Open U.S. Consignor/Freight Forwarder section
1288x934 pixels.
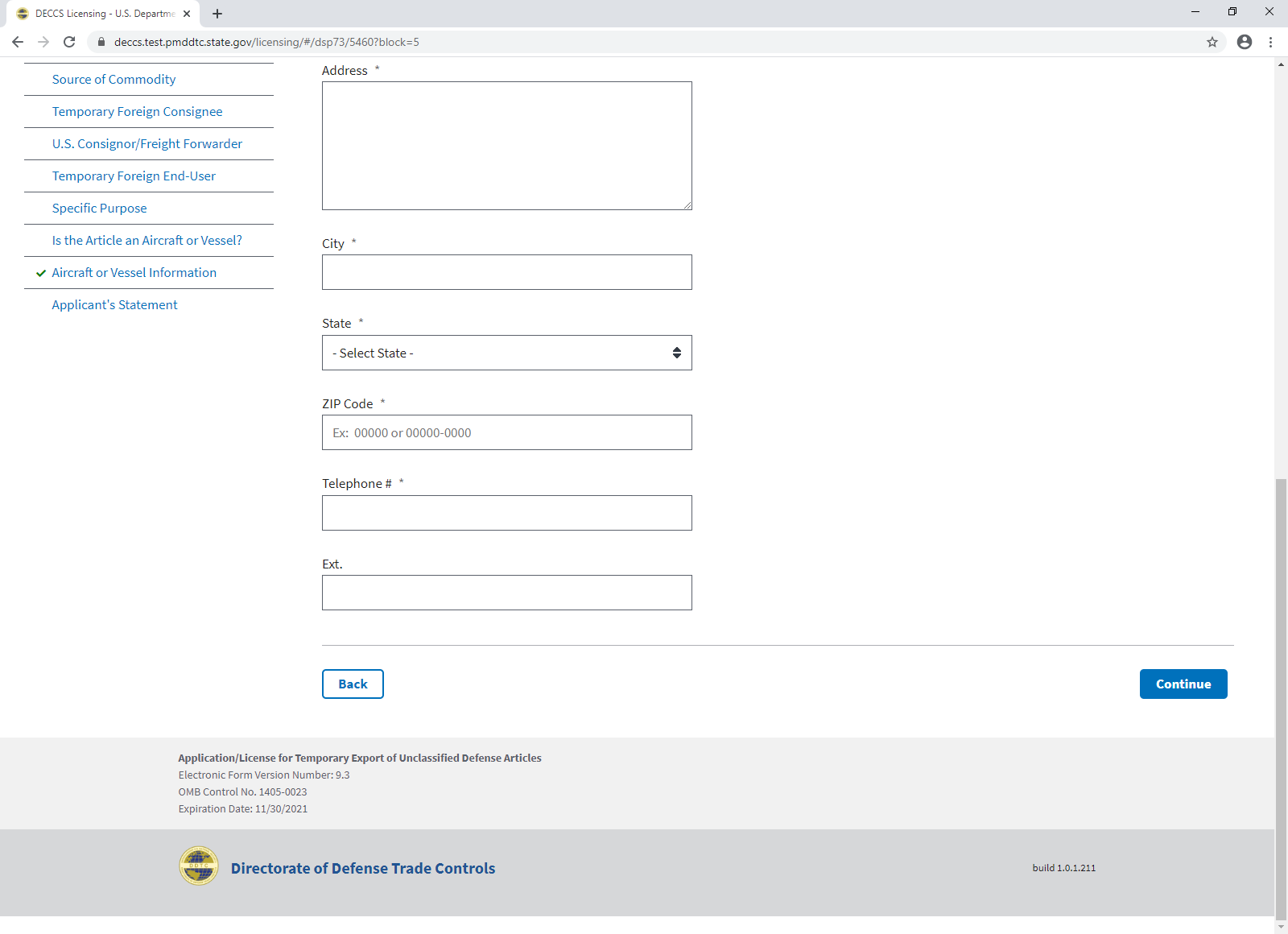[147, 144]
